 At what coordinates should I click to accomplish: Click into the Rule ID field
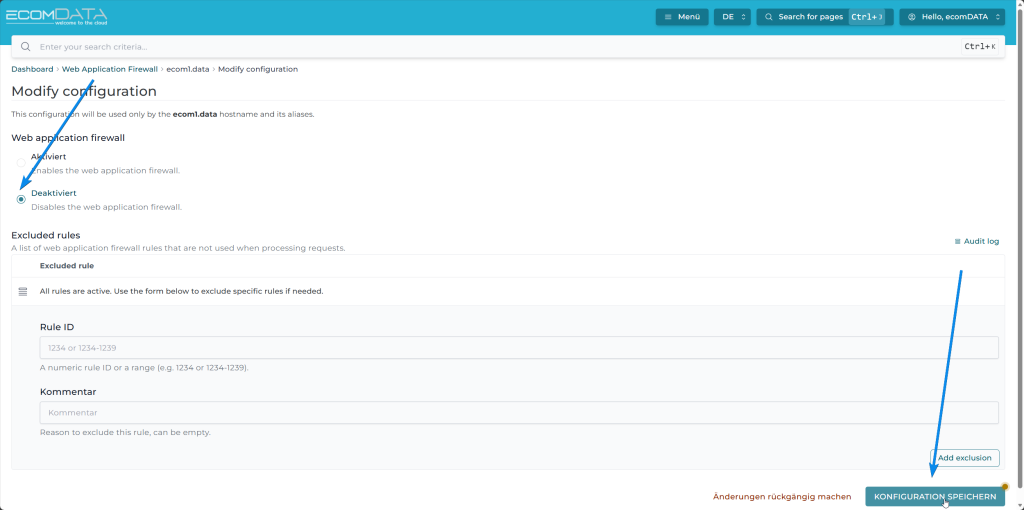pyautogui.click(x=518, y=347)
